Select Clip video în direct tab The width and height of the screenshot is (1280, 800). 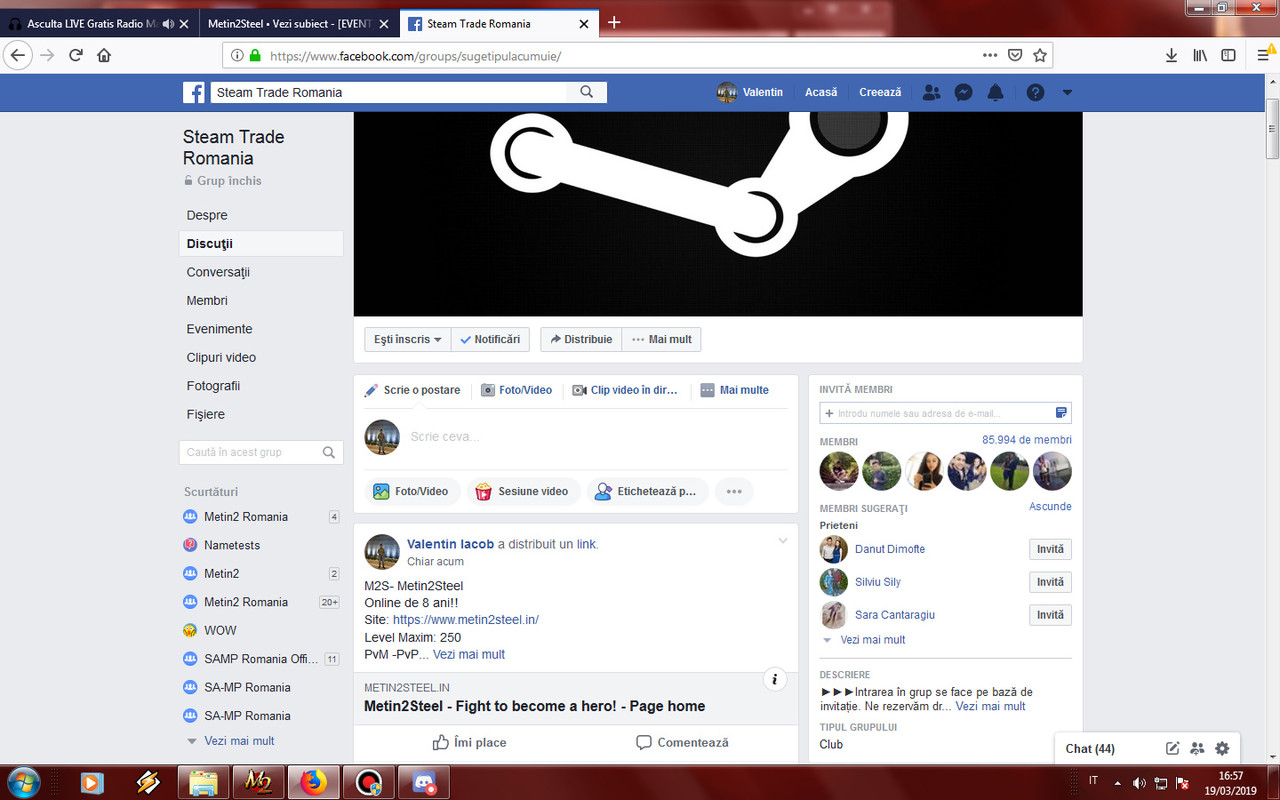[x=625, y=390]
